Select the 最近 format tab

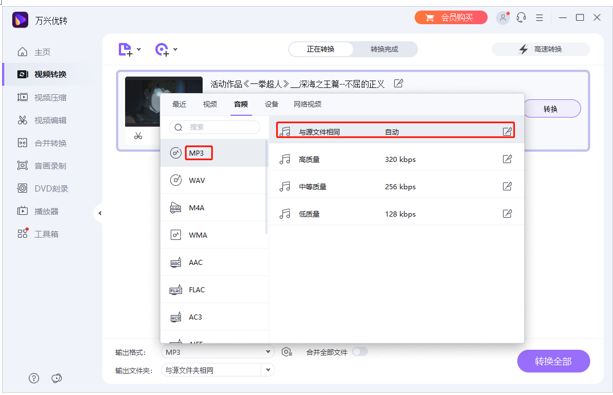179,104
